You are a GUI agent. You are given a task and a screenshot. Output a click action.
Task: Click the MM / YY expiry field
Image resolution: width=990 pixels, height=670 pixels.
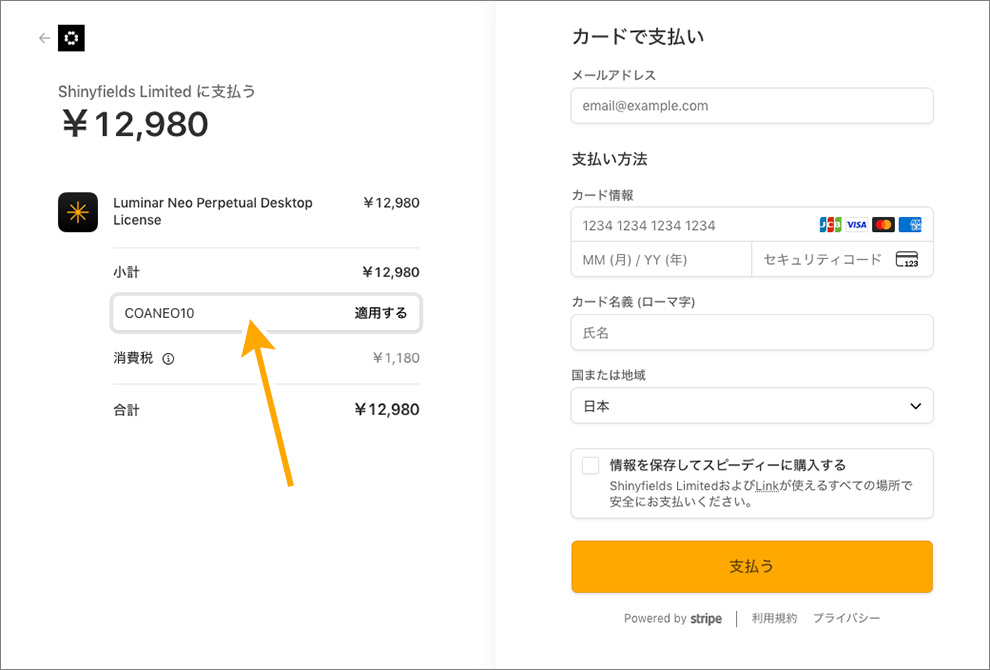(660, 260)
